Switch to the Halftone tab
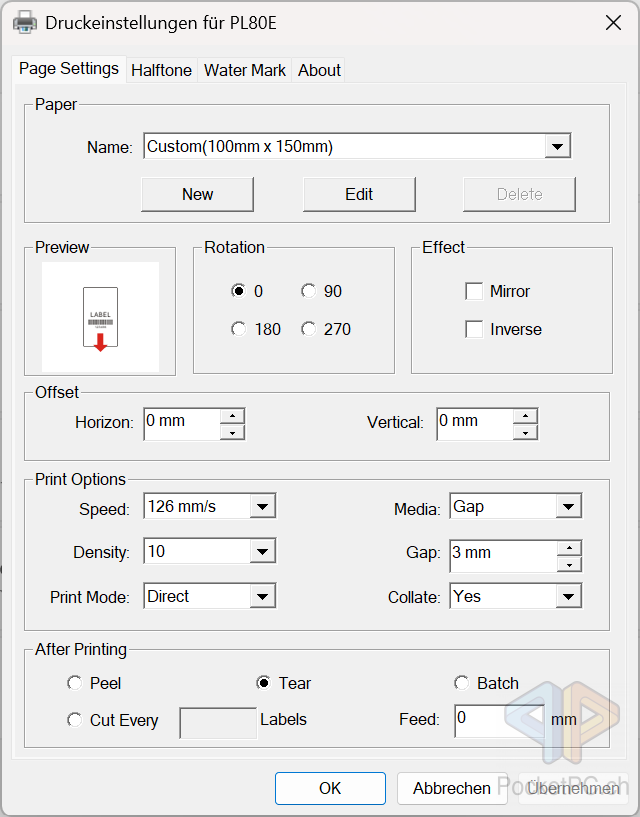Viewport: 640px width, 817px height. pos(161,70)
